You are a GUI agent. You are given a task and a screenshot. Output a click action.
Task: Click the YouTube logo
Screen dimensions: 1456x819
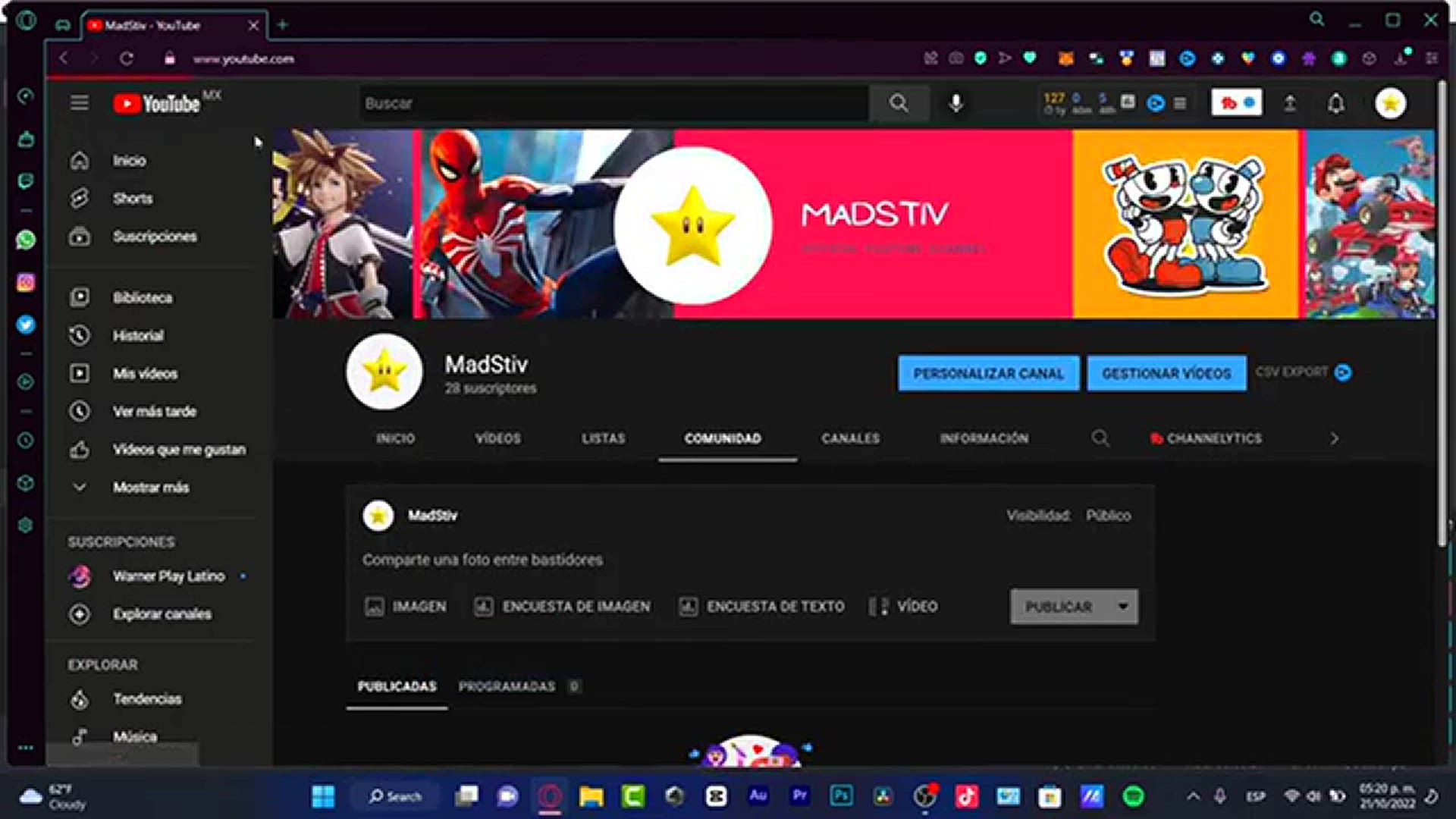(157, 103)
